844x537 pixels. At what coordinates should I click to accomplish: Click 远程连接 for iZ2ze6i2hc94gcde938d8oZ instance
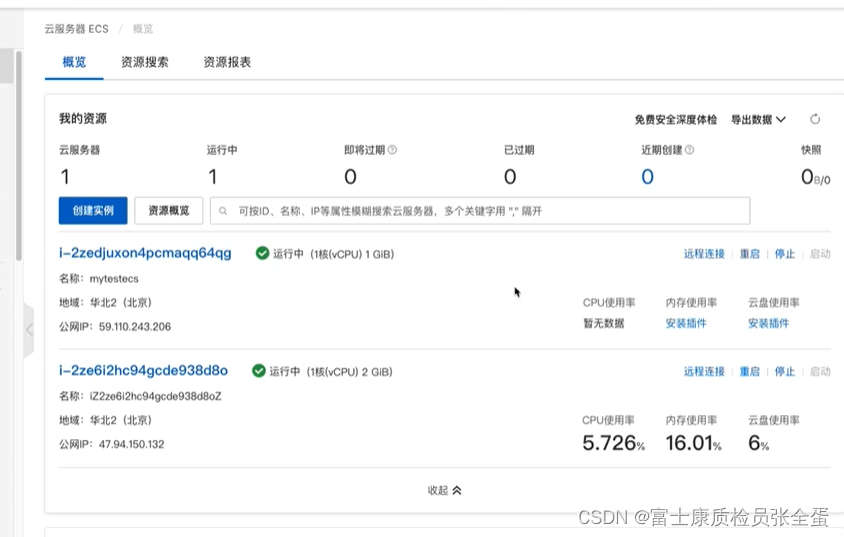(704, 371)
